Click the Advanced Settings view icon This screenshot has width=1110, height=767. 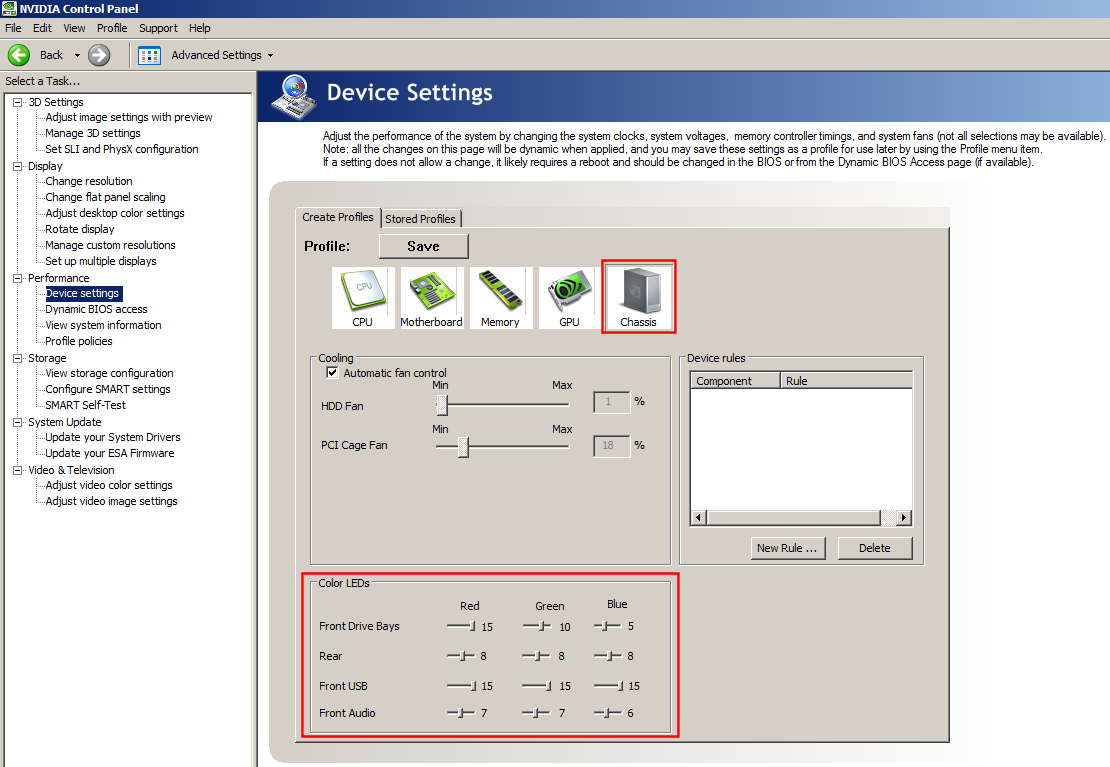coord(149,55)
